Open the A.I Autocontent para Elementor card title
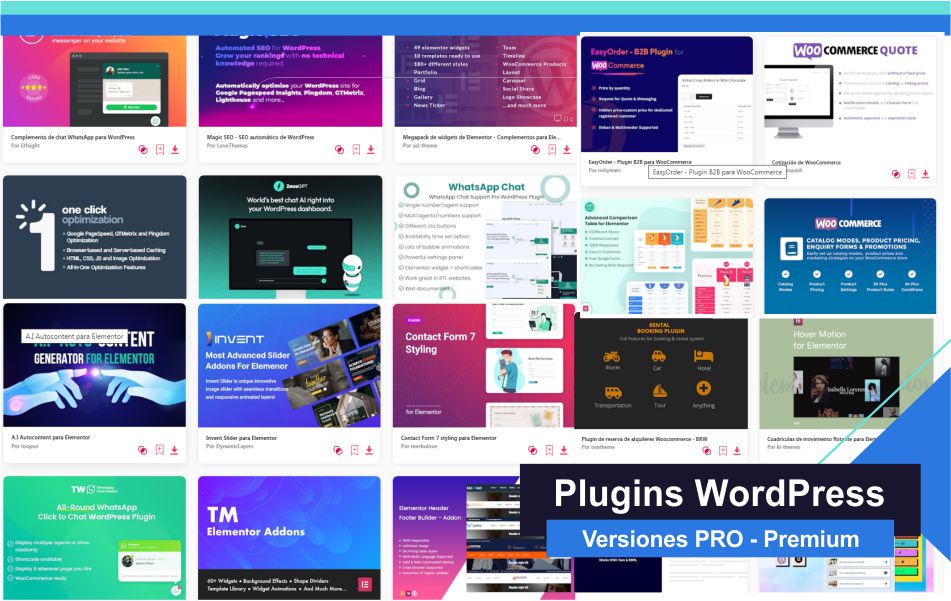The image size is (951, 601). 50,437
